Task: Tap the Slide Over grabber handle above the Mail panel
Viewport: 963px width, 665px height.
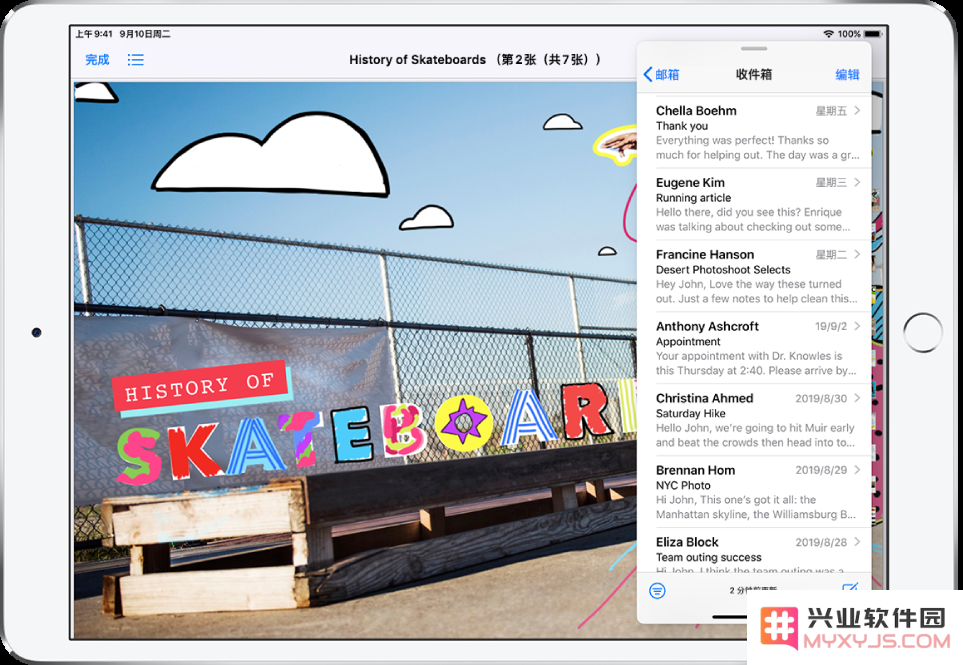Action: click(x=754, y=49)
